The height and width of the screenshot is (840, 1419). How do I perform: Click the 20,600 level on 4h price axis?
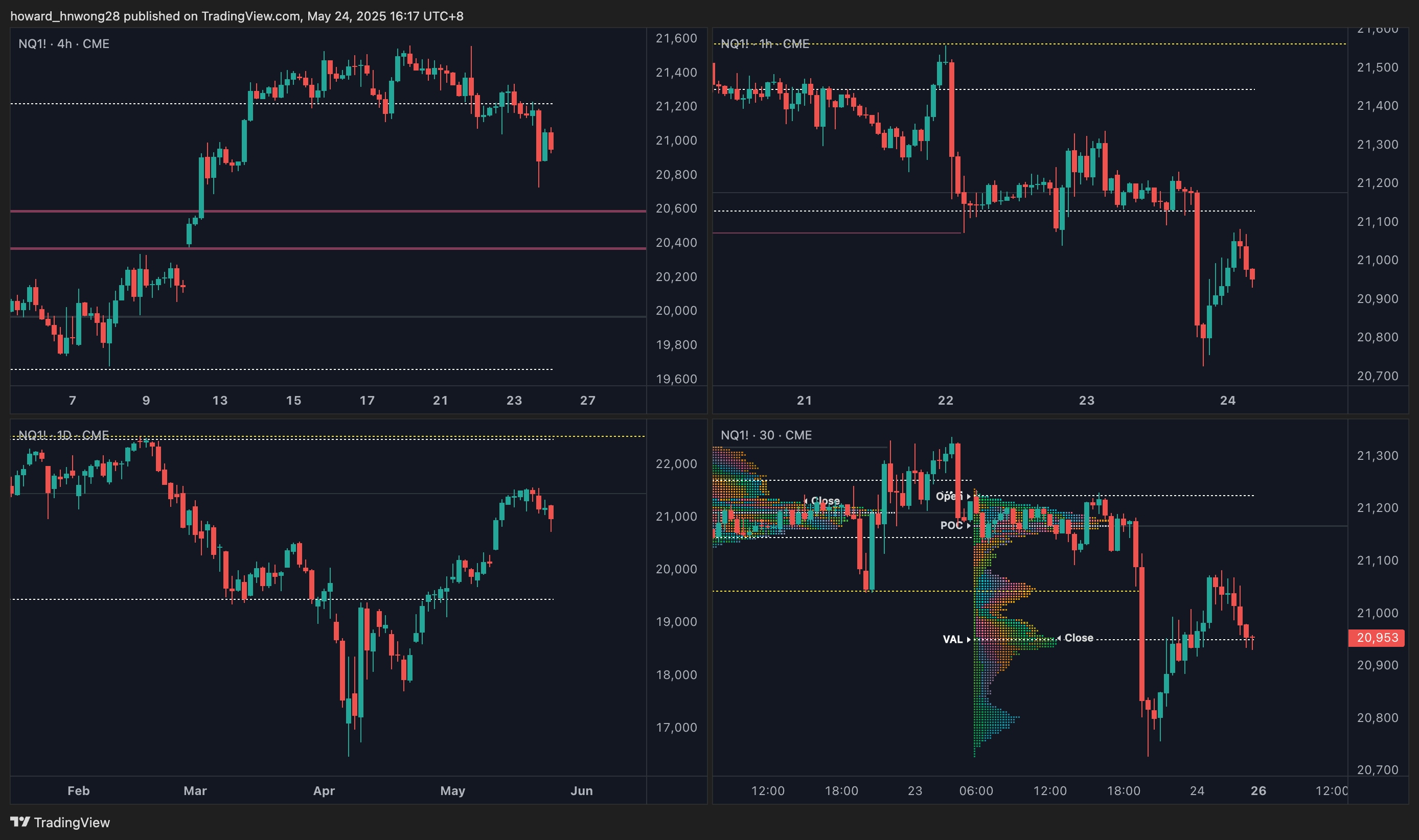[676, 208]
